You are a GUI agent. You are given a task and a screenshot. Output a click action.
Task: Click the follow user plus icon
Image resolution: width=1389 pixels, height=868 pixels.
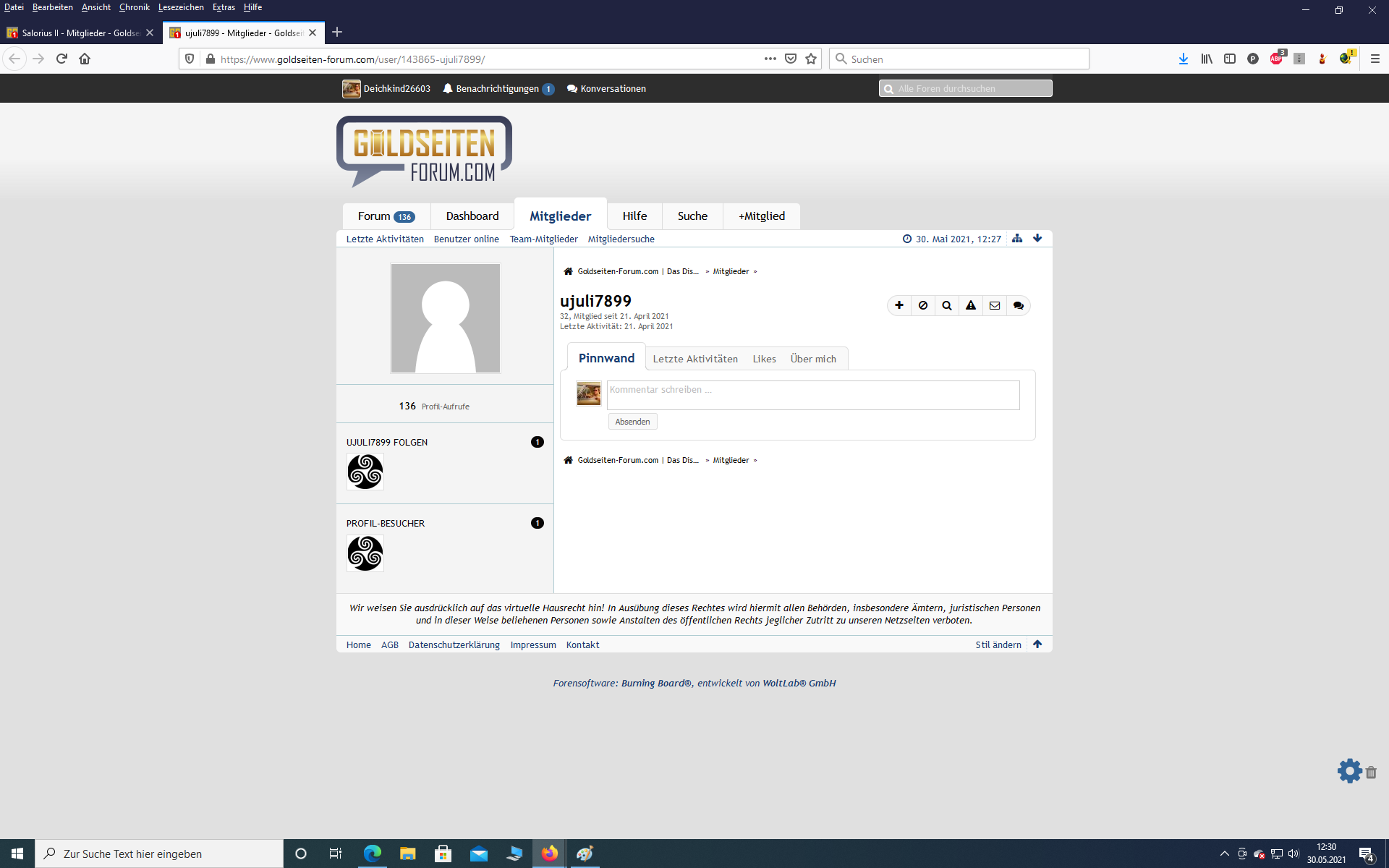click(x=899, y=305)
